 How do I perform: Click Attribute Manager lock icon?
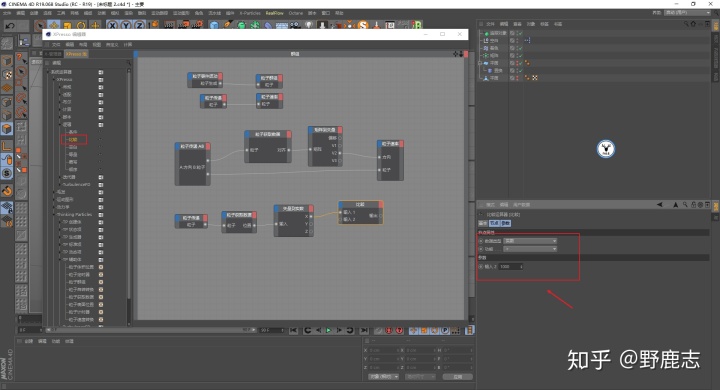(x=693, y=205)
